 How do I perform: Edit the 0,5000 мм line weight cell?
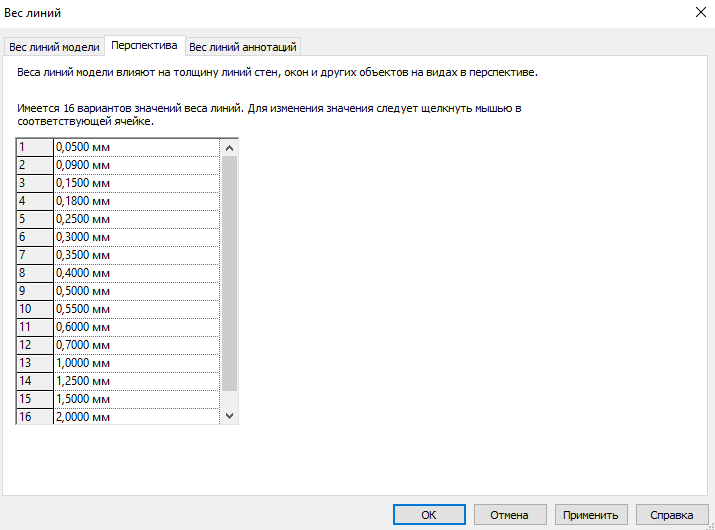pos(136,291)
